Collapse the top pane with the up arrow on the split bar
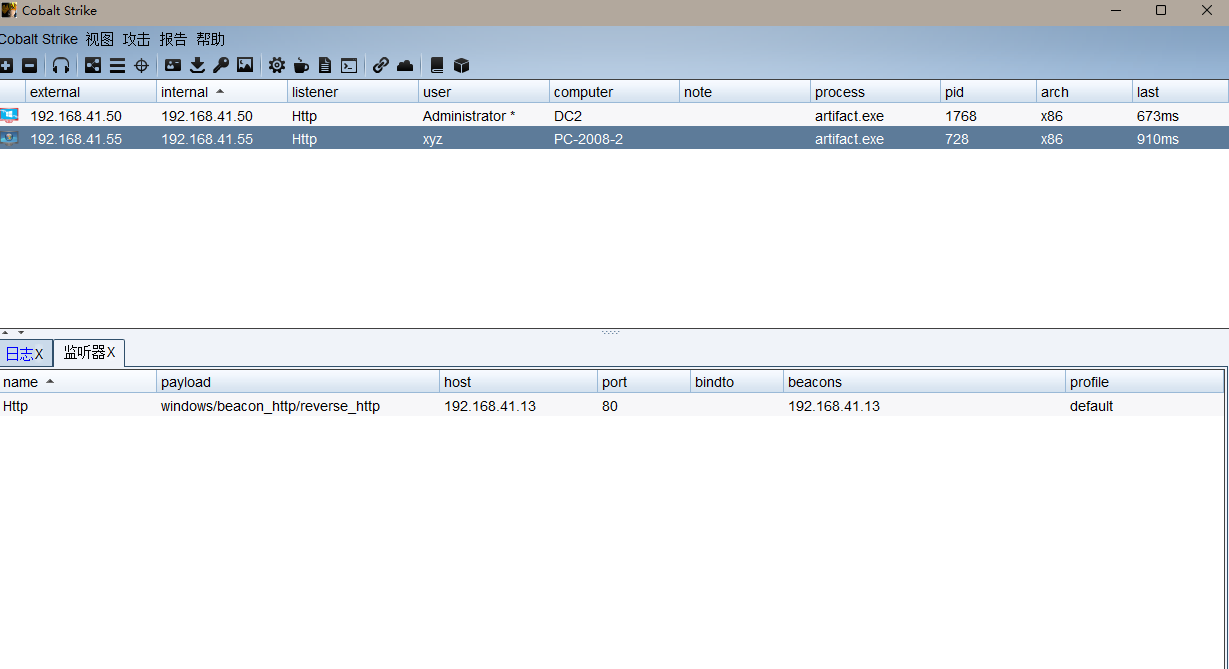 pos(5,332)
